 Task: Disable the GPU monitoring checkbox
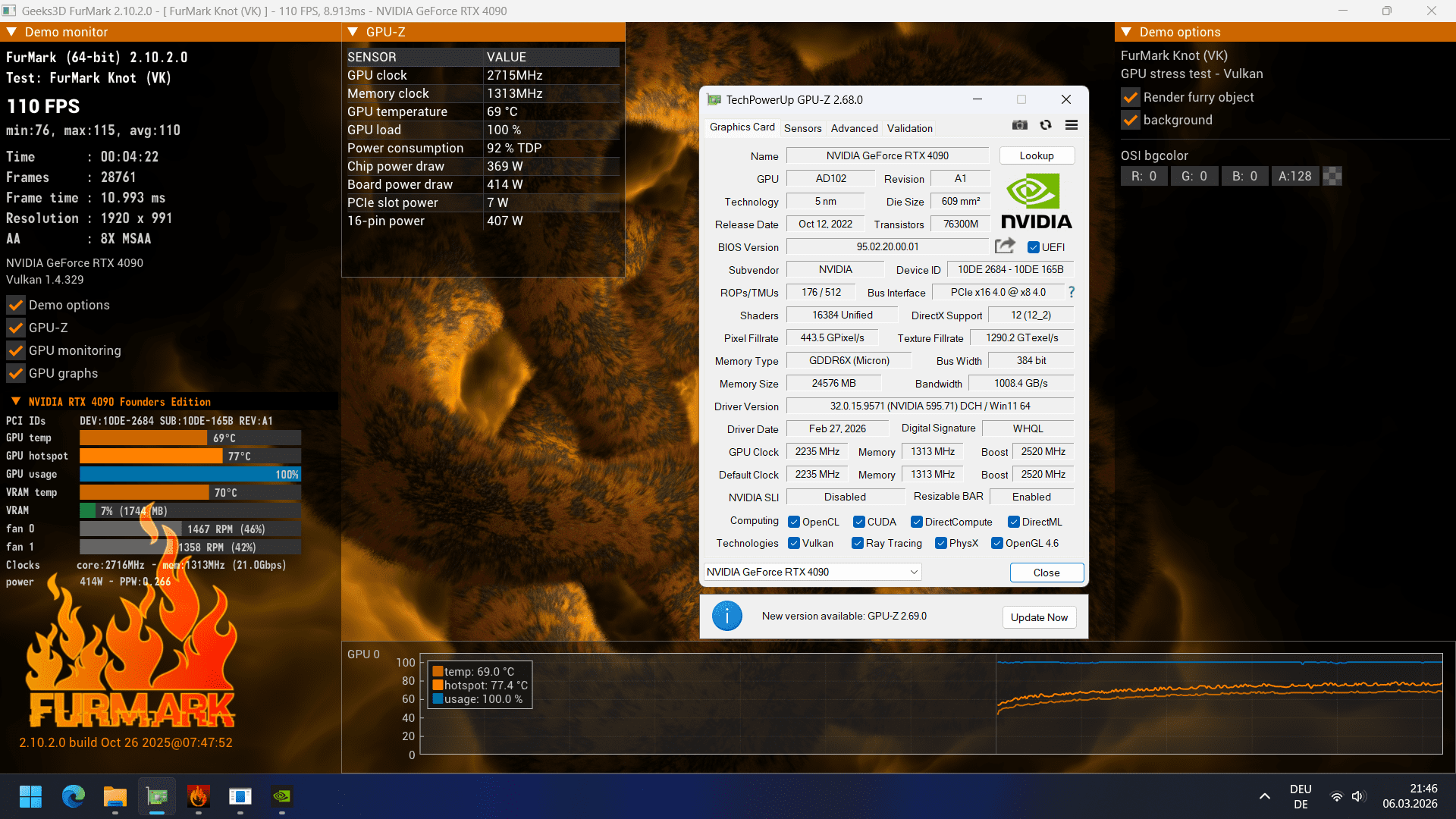16,350
